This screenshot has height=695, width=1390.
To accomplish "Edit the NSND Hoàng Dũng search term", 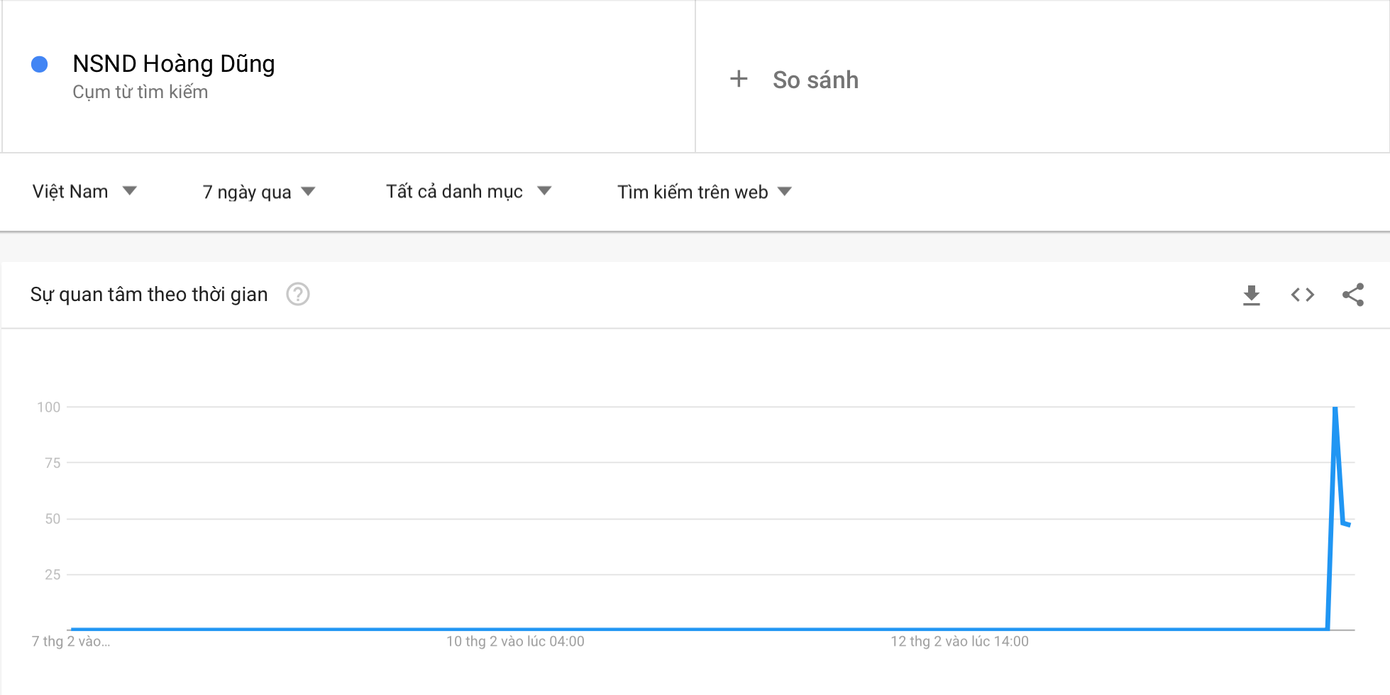I will coord(174,64).
